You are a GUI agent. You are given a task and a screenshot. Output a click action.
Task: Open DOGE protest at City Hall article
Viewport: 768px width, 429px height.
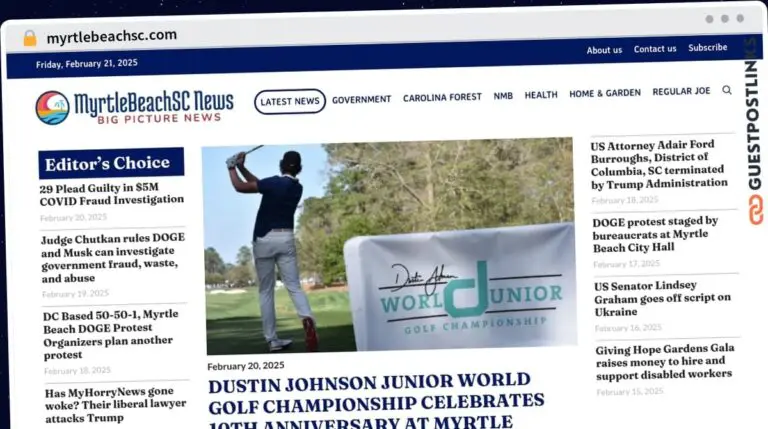pos(655,235)
